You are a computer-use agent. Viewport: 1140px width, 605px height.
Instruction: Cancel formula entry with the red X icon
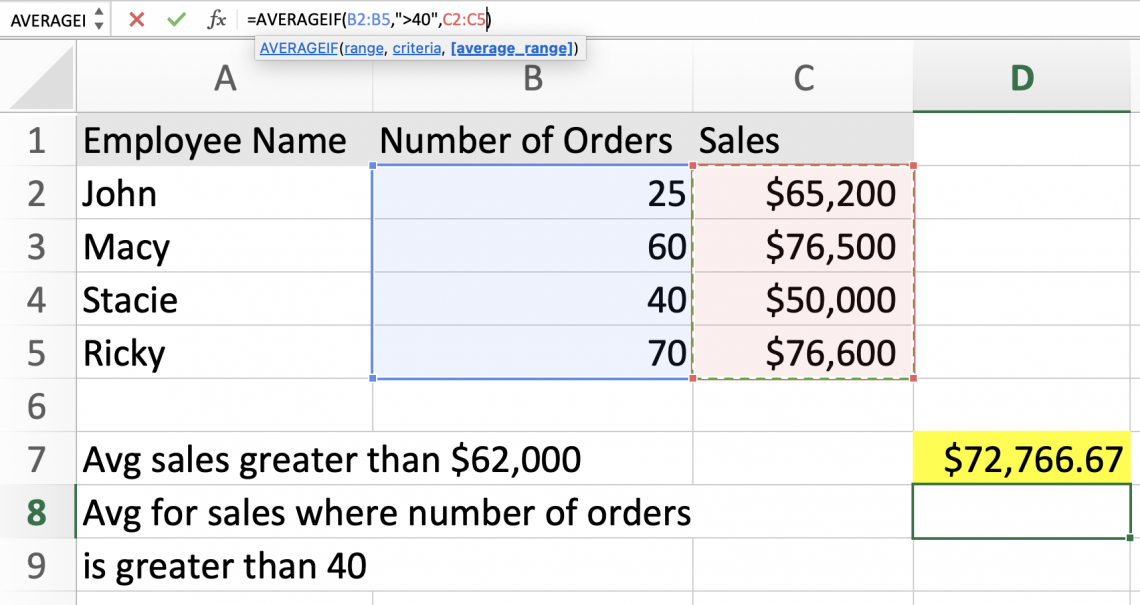[x=137, y=18]
